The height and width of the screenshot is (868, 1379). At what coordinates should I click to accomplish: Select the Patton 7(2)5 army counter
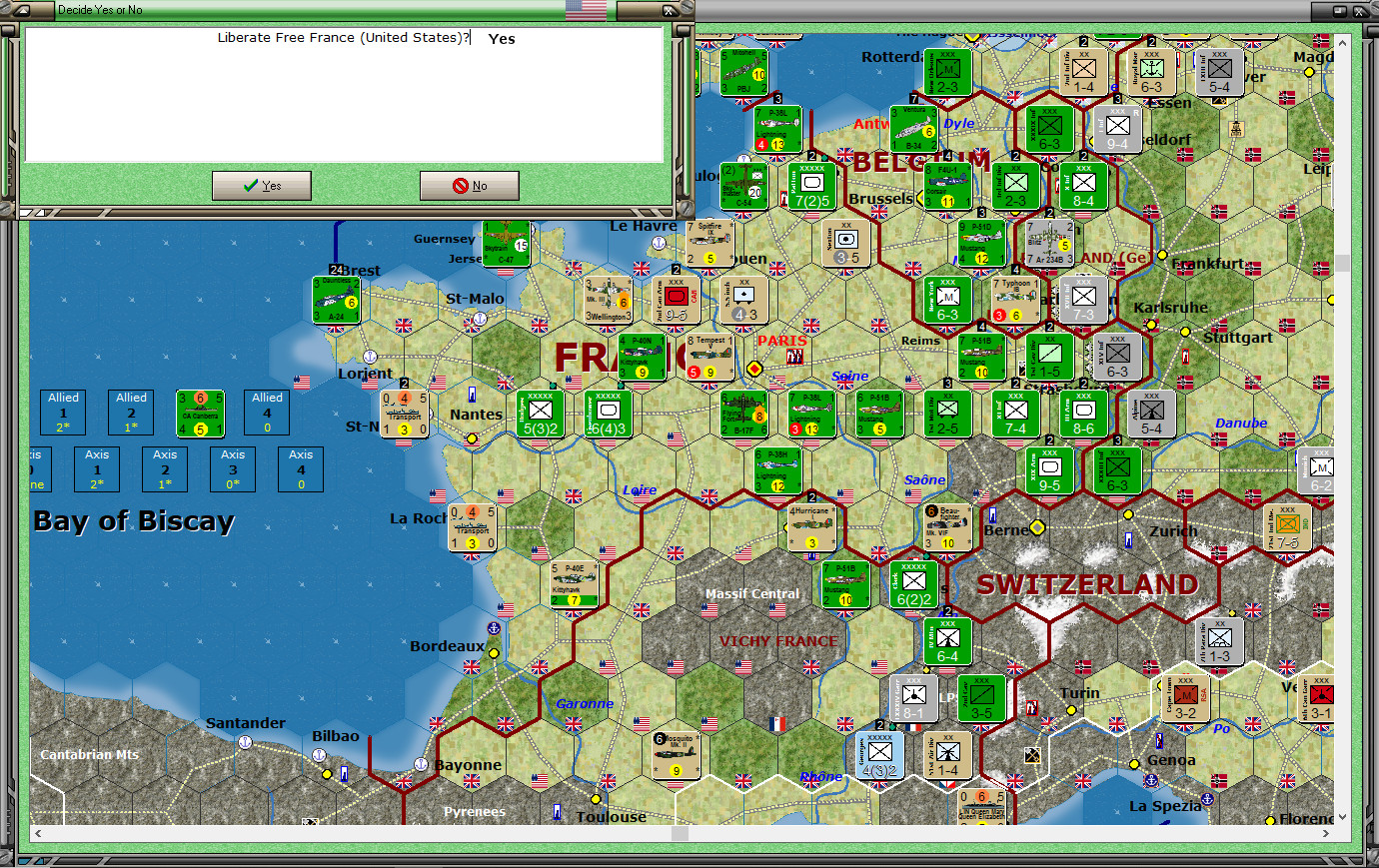pos(811,186)
